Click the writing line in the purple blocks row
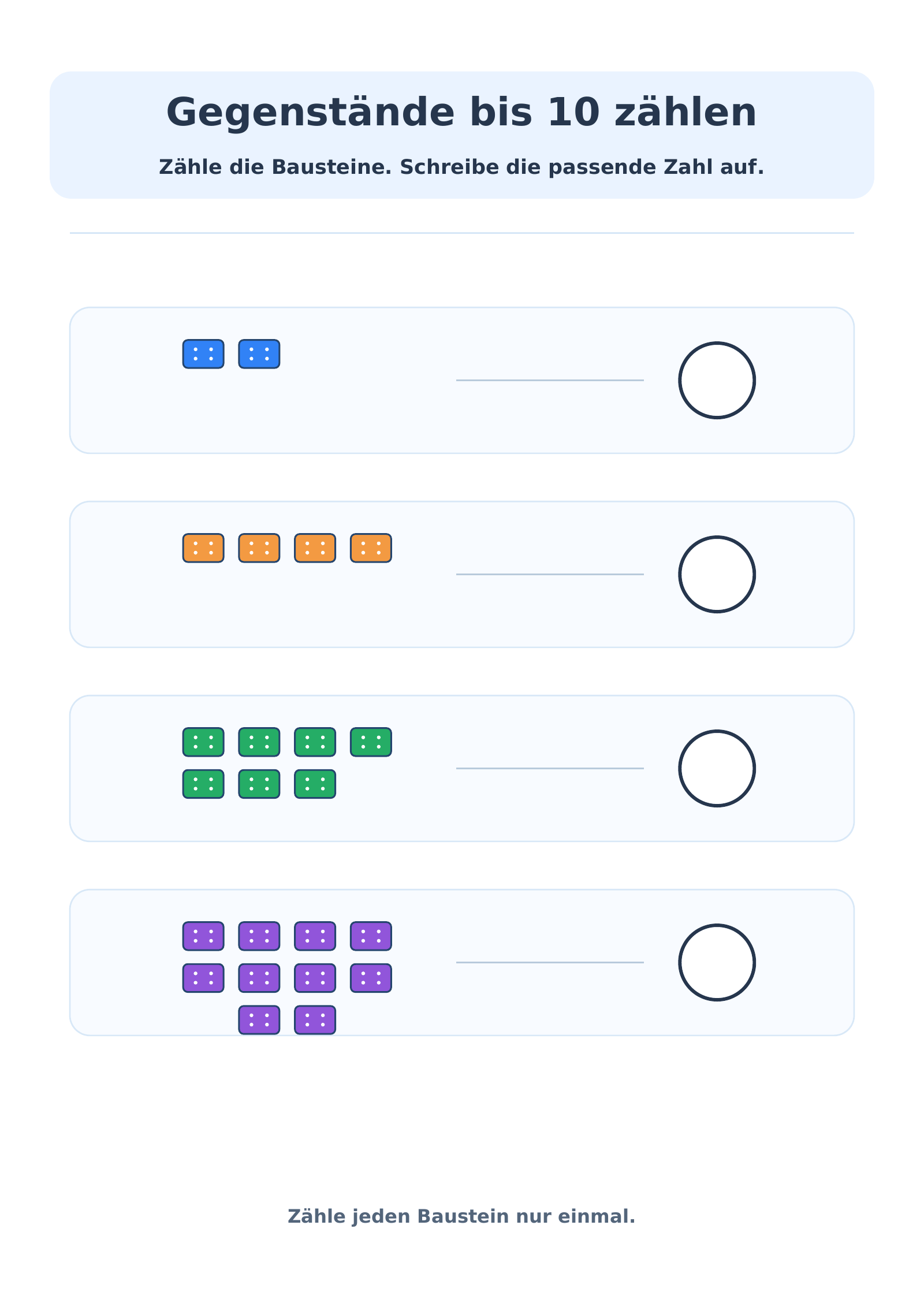This screenshot has height=1307, width=924. pos(550,962)
